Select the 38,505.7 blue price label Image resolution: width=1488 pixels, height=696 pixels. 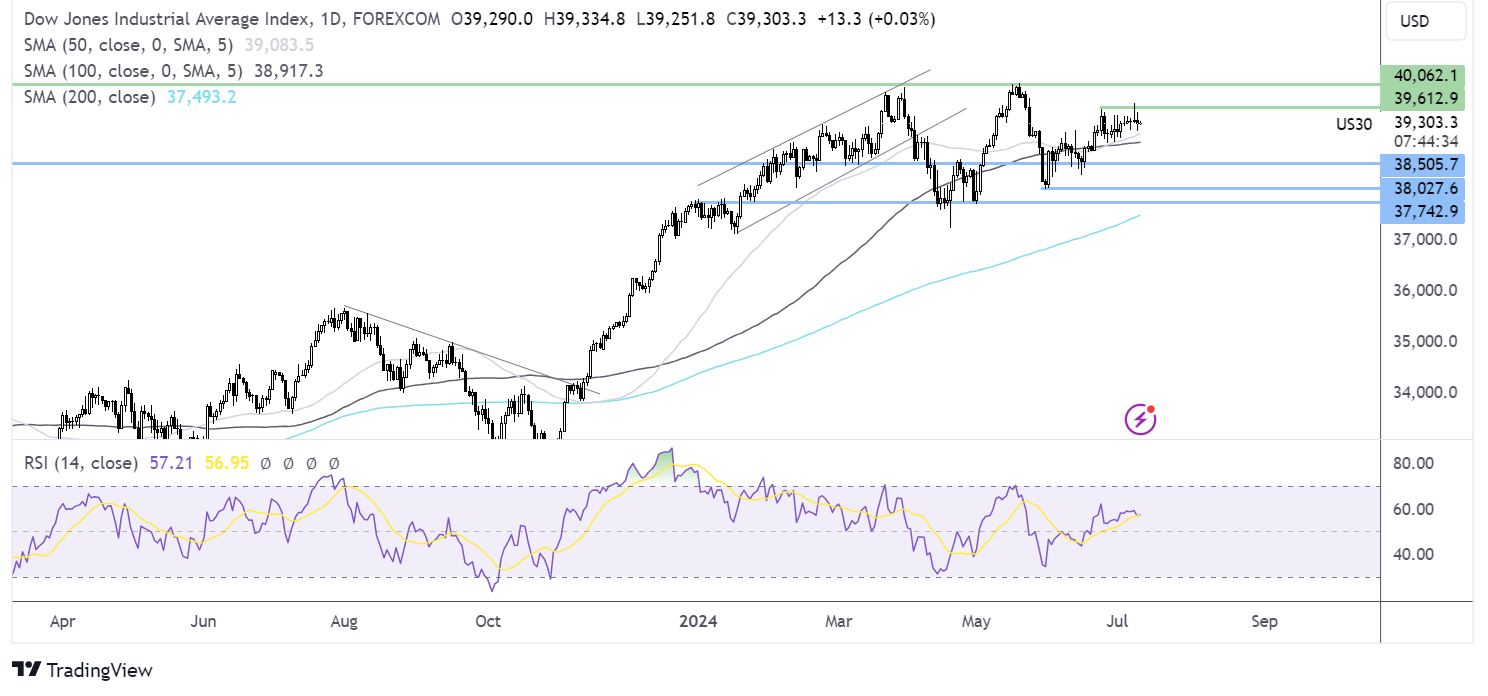[x=1422, y=163]
